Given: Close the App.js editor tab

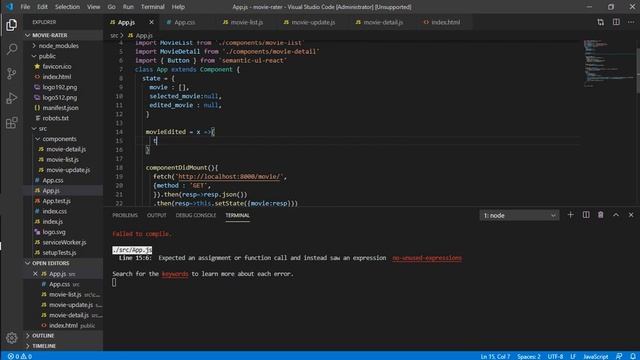Looking at the screenshot, I should (x=151, y=22).
